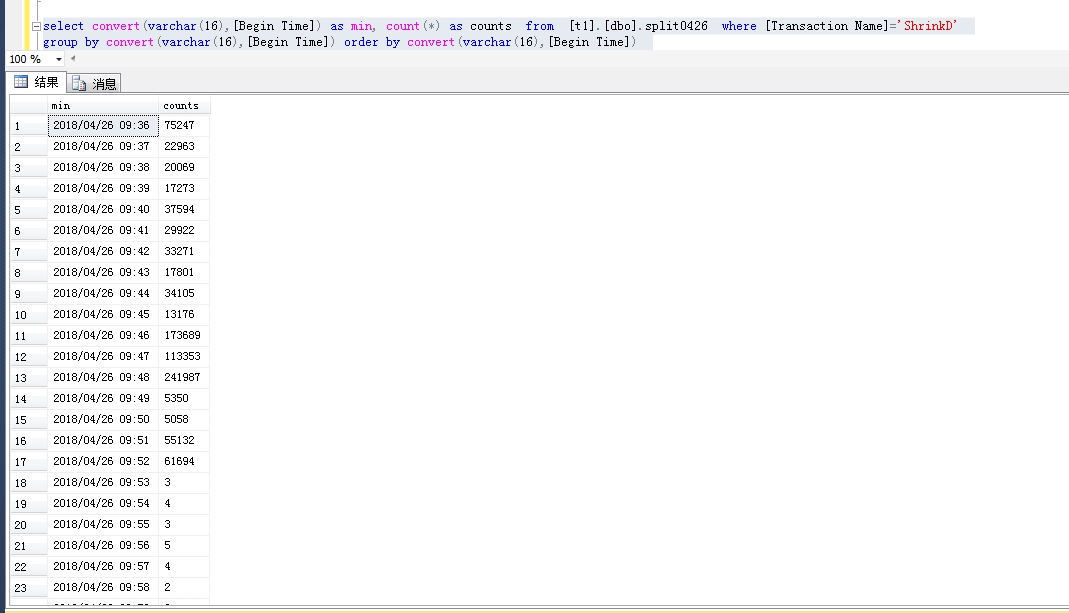Viewport: 1069px width, 613px height.
Task: Click count value 61694
Action: 184,462
